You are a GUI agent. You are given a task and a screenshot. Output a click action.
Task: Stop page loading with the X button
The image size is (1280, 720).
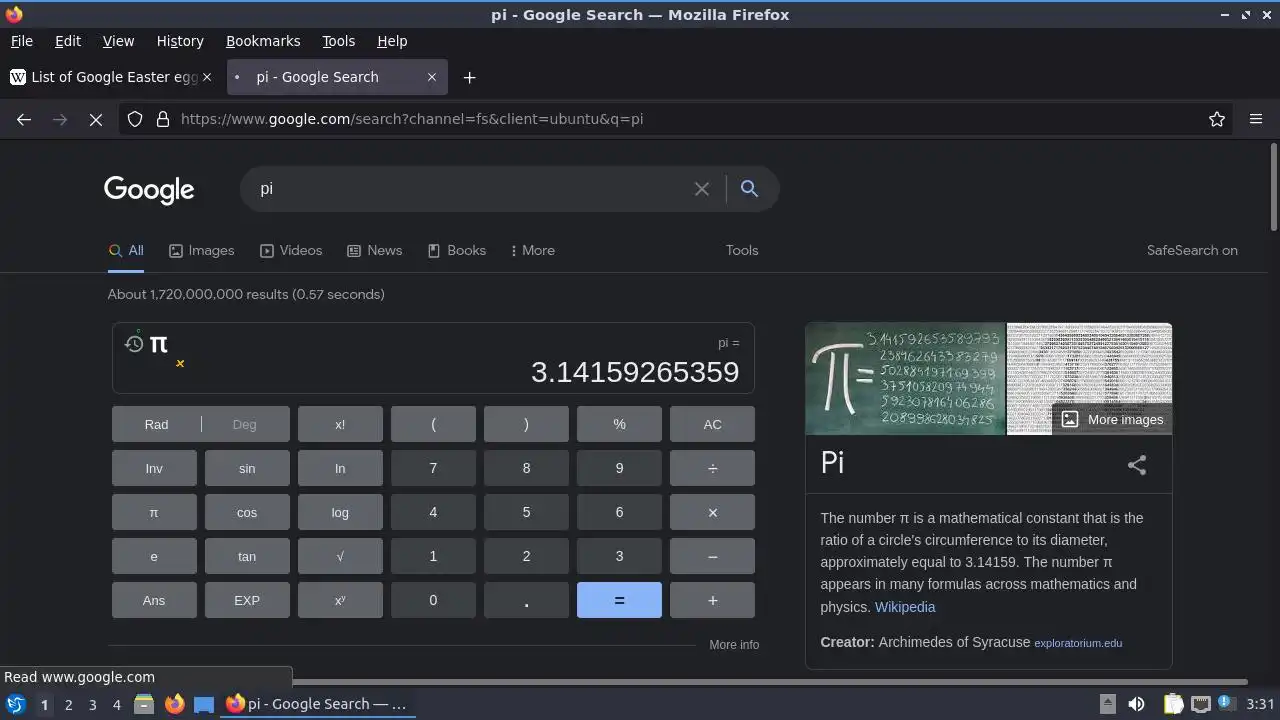[96, 119]
